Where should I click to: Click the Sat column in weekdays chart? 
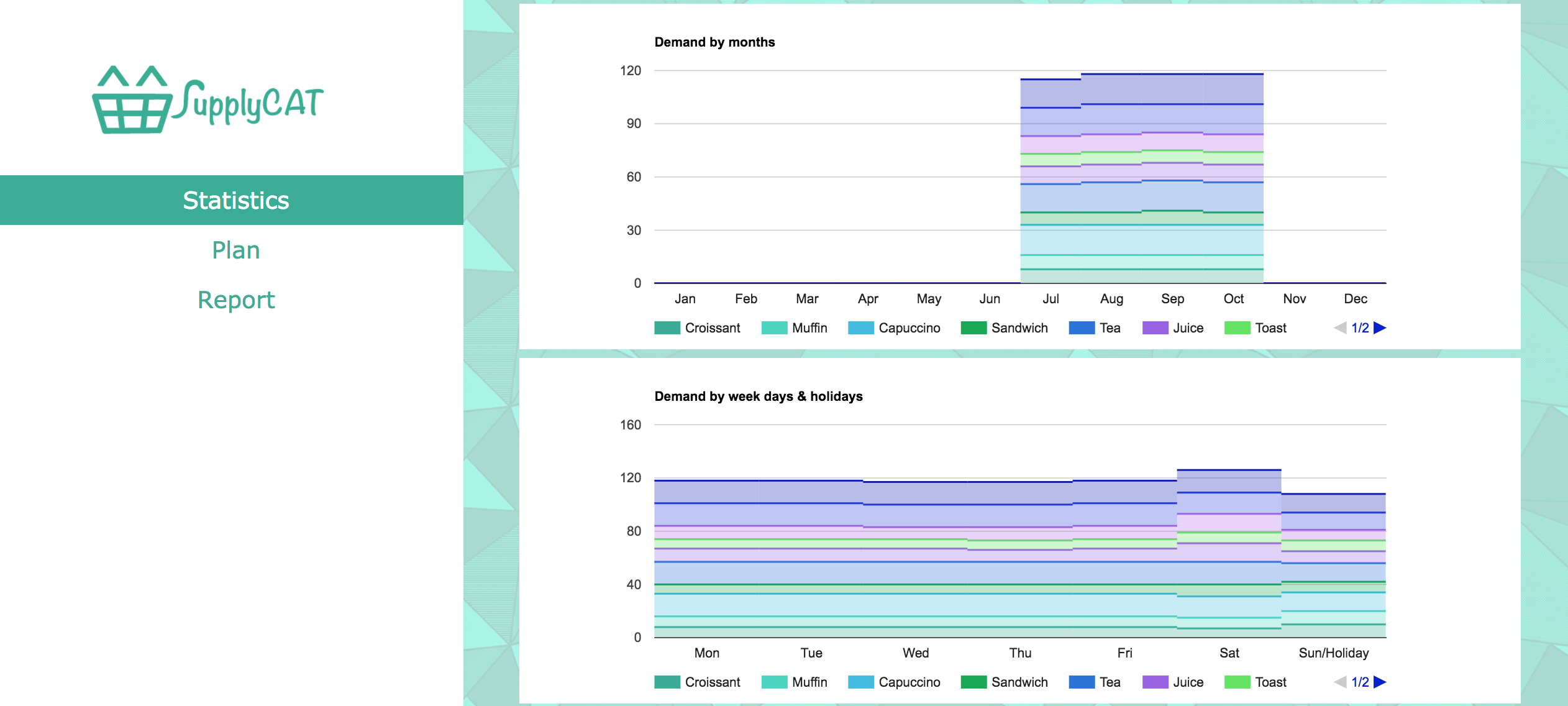[x=1229, y=553]
